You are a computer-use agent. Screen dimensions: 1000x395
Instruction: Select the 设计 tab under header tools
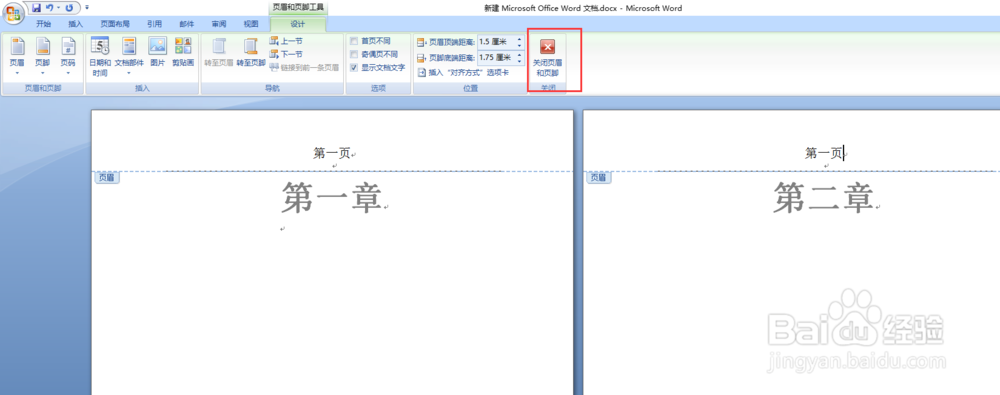298,24
